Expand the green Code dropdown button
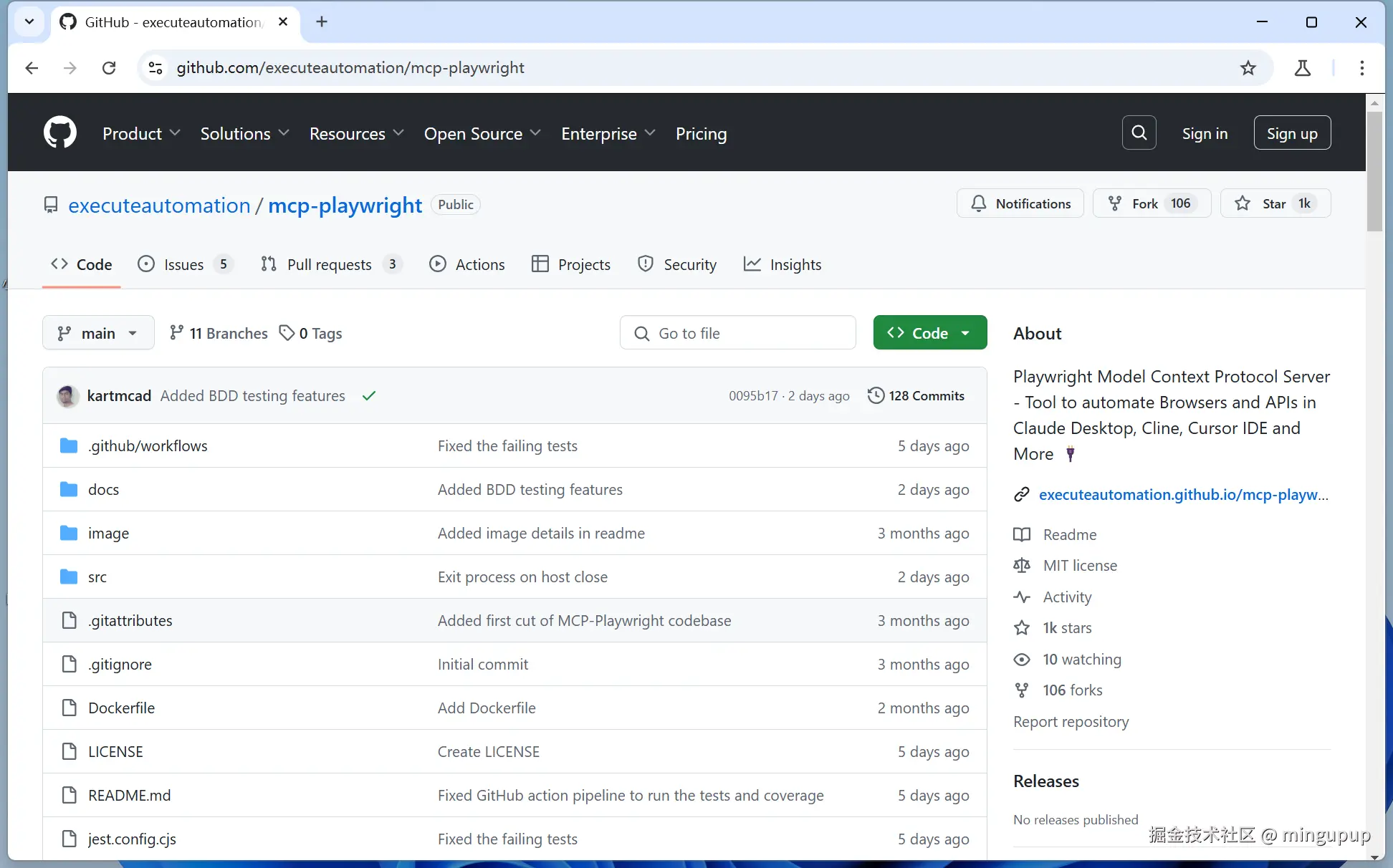 point(929,333)
